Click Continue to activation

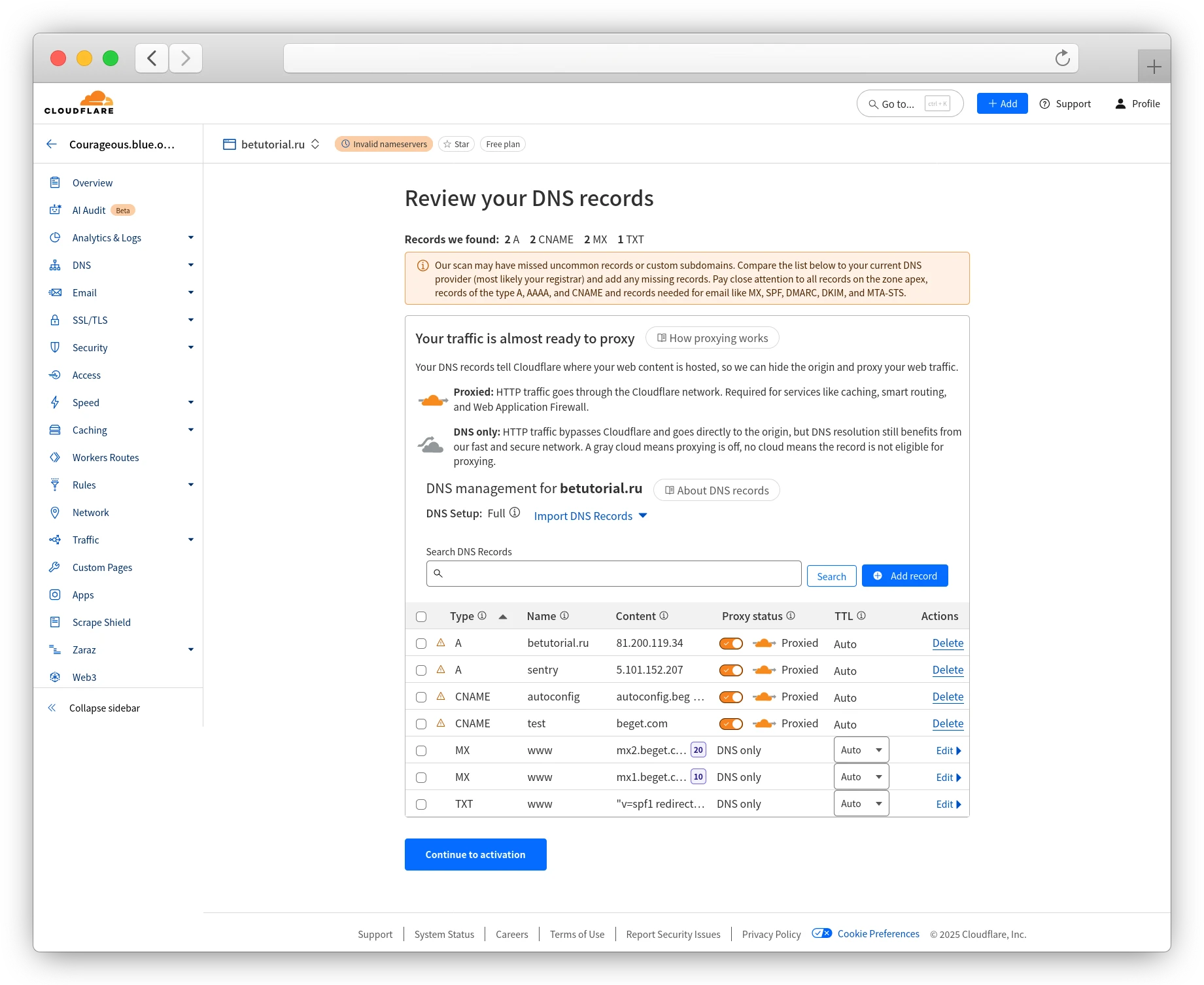pos(475,854)
